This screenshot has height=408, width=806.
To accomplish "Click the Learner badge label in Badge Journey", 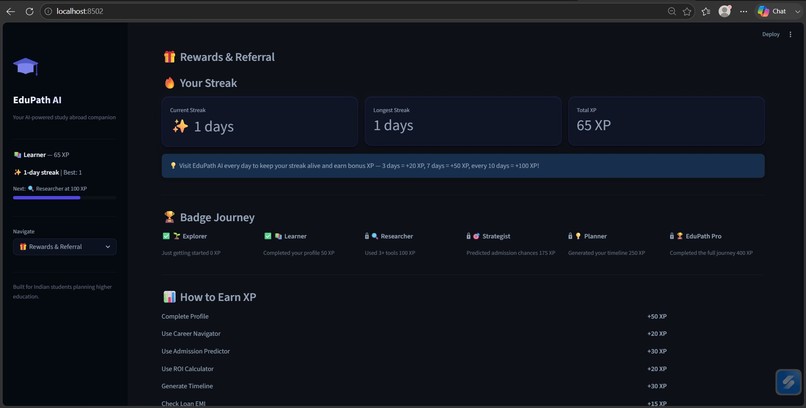I will 295,236.
